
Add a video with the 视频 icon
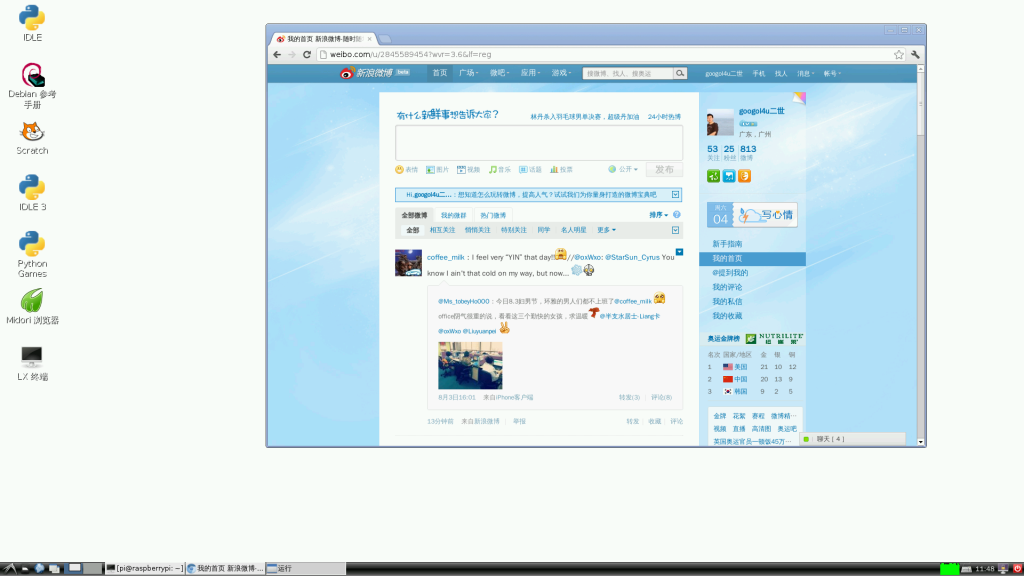click(468, 170)
